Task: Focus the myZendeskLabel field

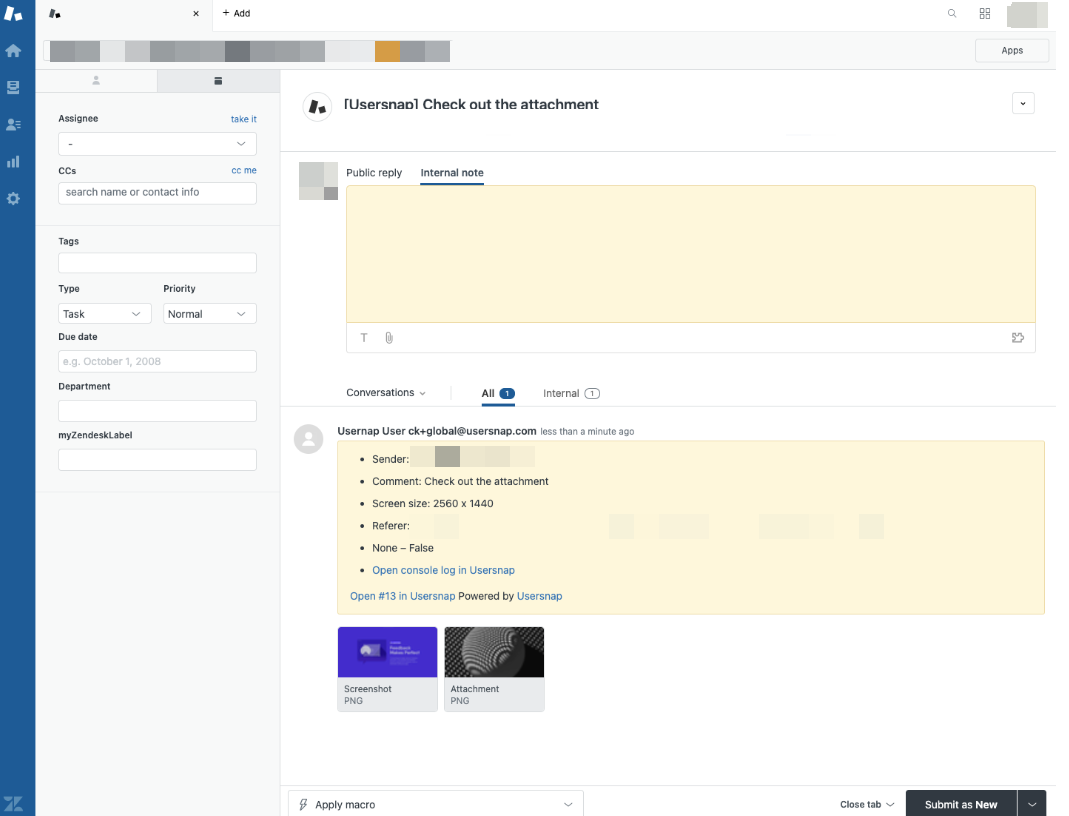Action: [157, 459]
